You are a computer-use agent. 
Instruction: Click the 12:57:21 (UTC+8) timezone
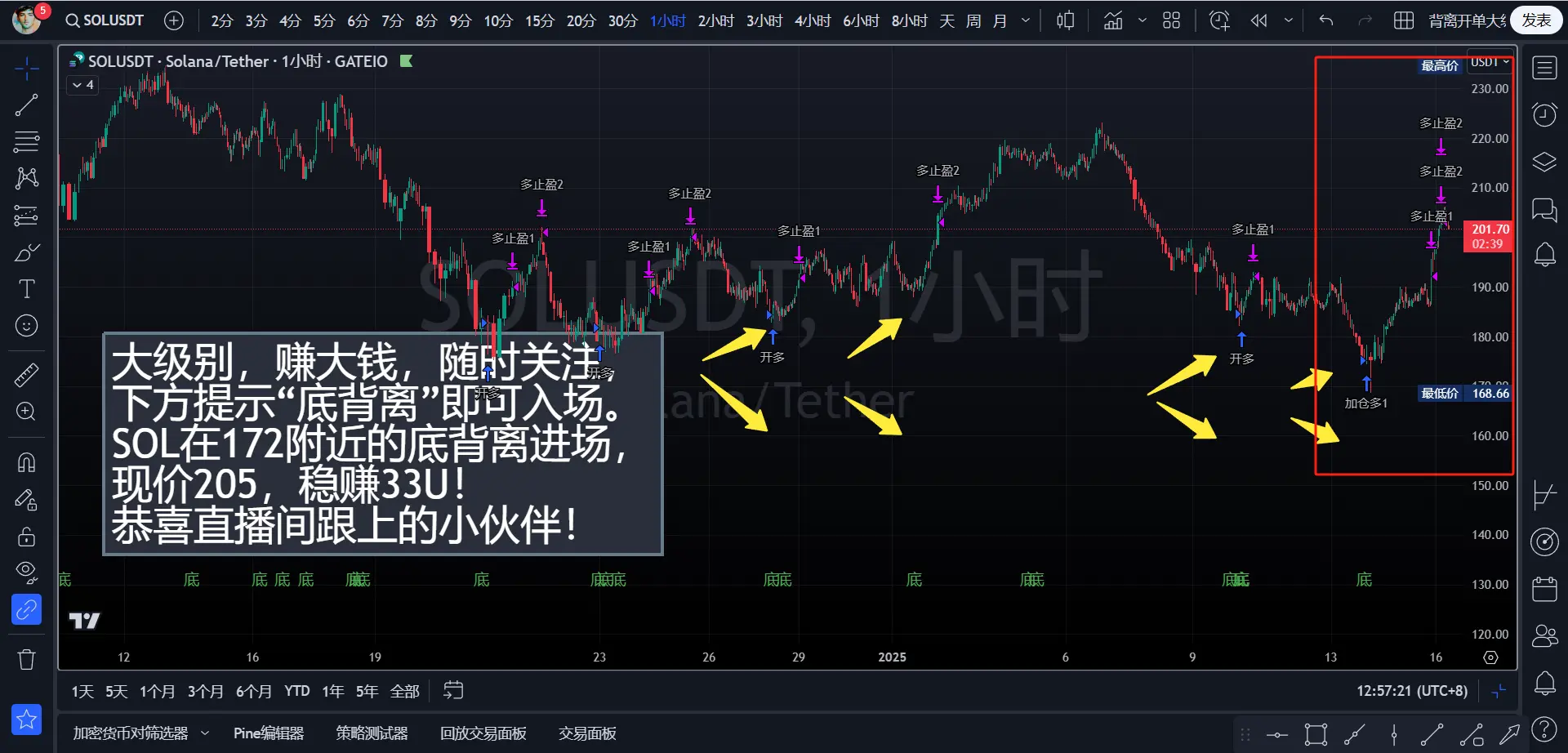pyautogui.click(x=1412, y=691)
